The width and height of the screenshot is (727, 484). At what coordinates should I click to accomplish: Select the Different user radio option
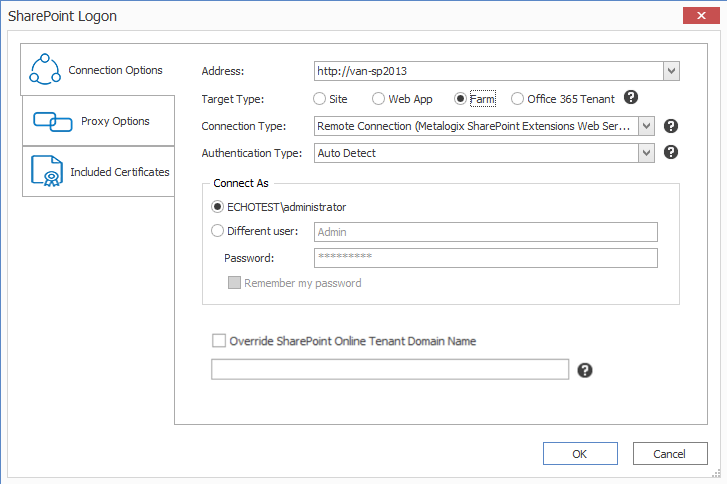tap(218, 232)
